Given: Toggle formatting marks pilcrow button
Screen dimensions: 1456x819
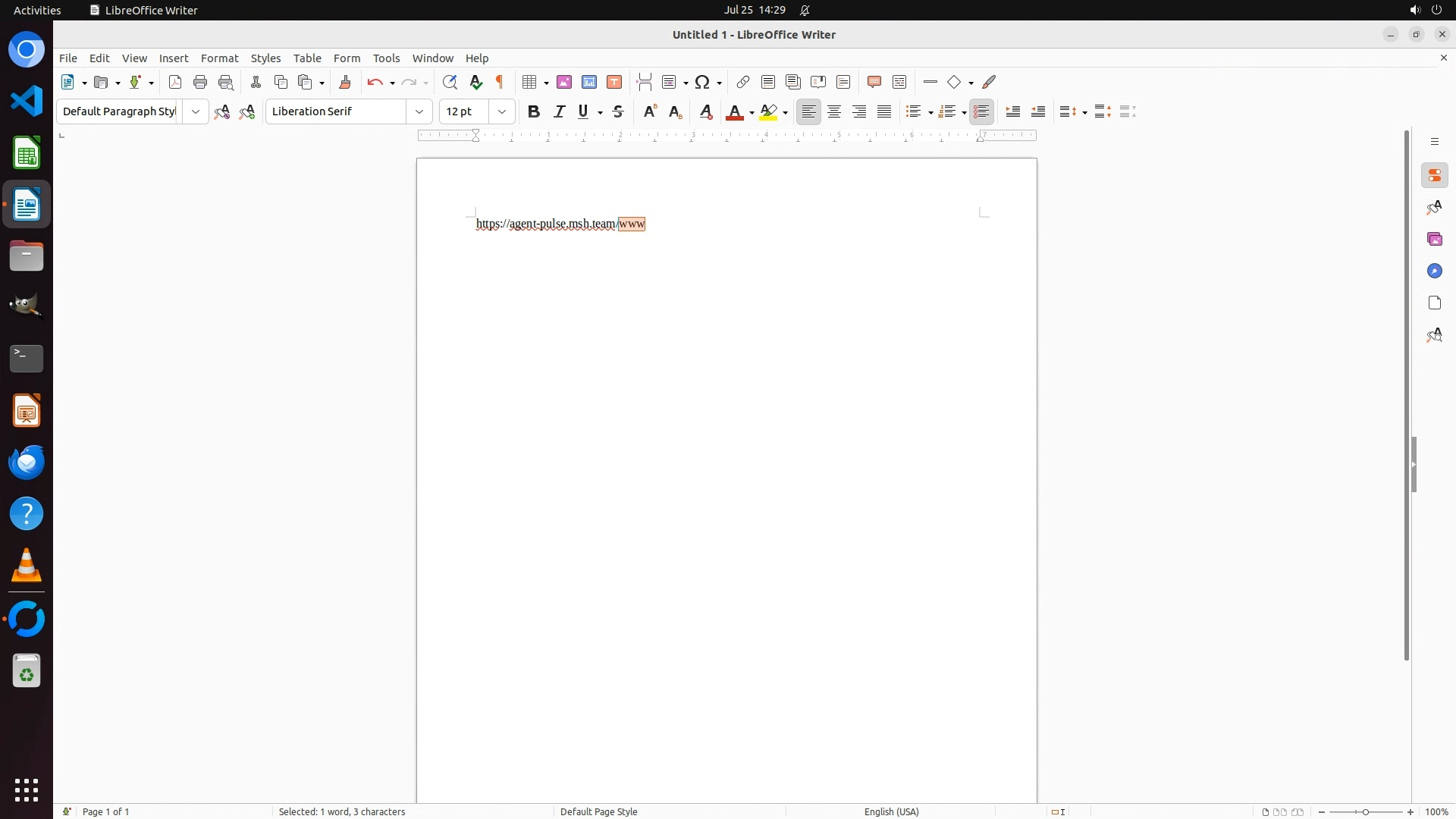Looking at the screenshot, I should (x=500, y=82).
